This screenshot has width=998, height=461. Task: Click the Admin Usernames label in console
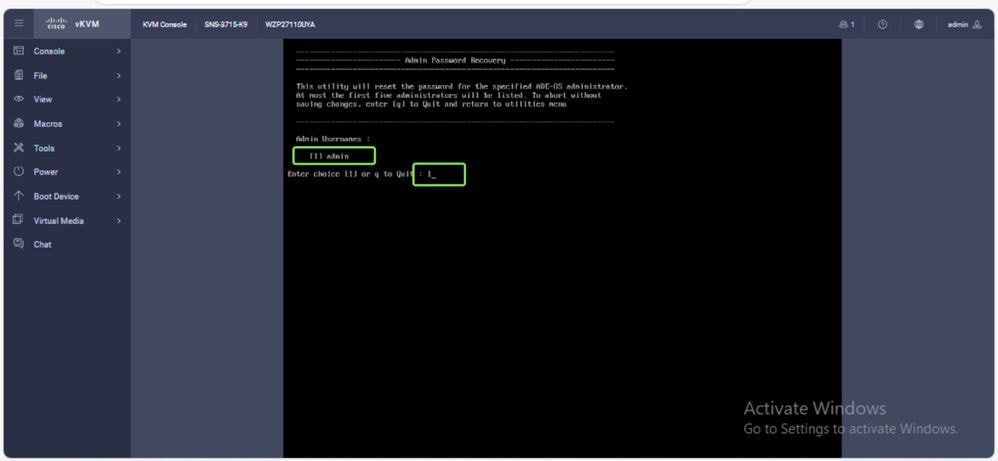coord(333,139)
